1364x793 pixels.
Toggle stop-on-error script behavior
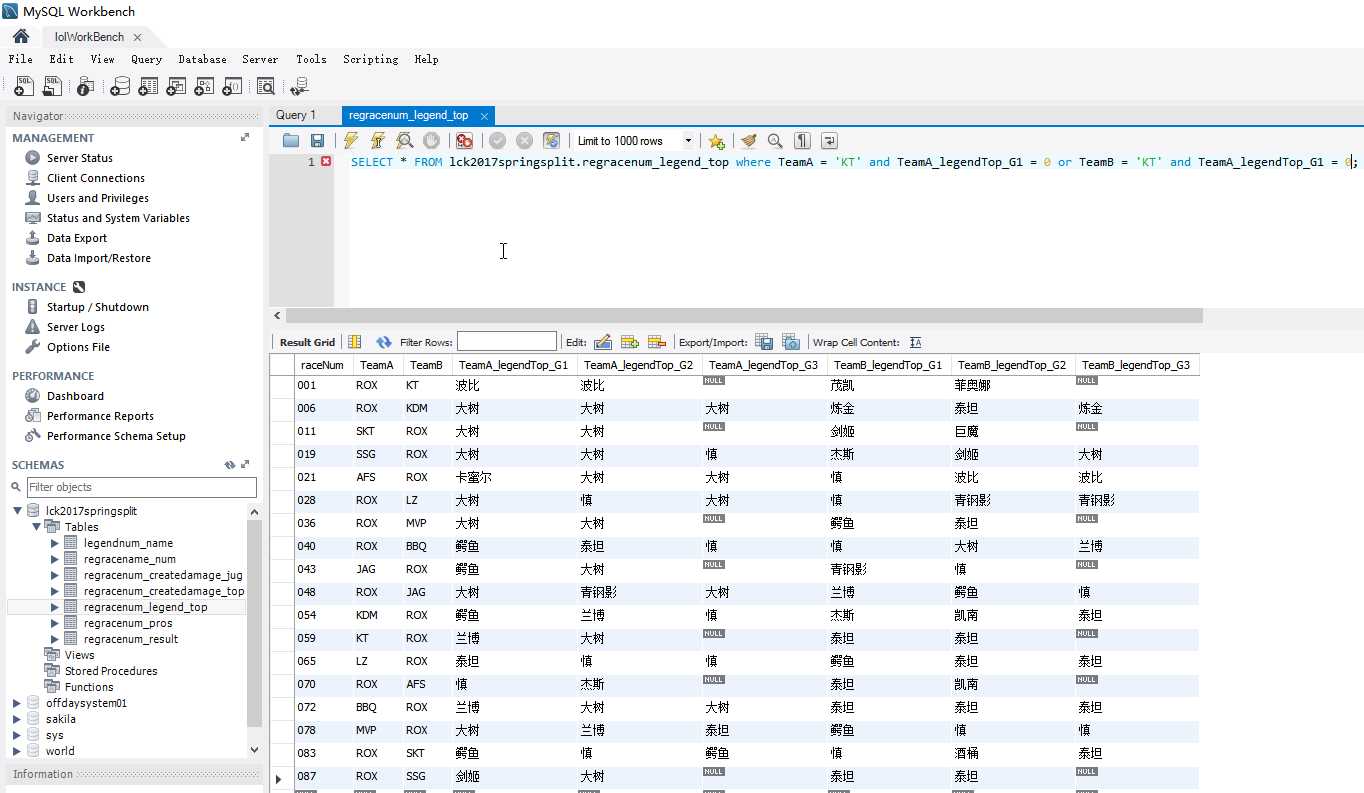point(464,141)
